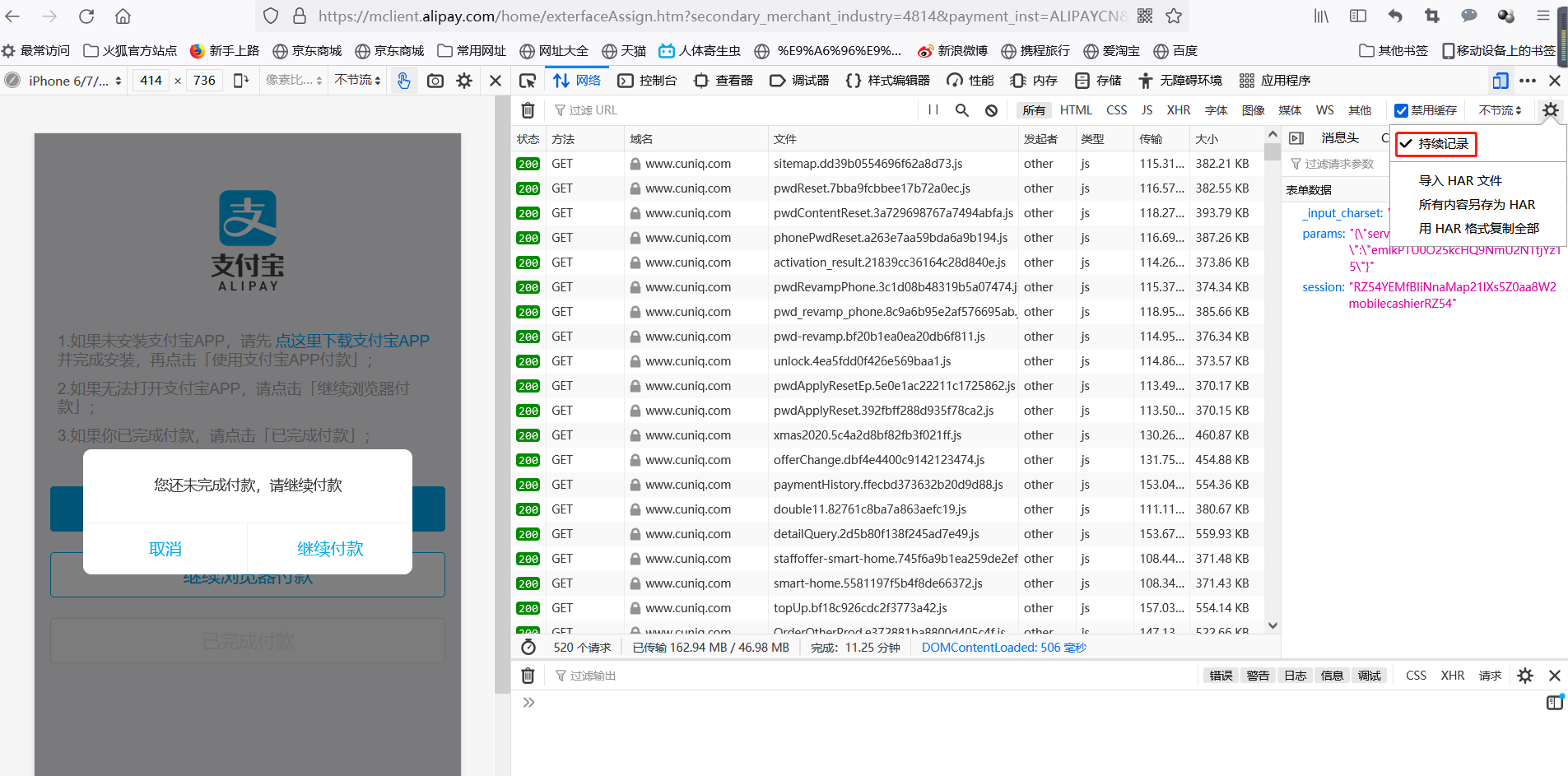This screenshot has width=1568, height=776.
Task: Open the browser hamburger menu
Action: (1543, 16)
